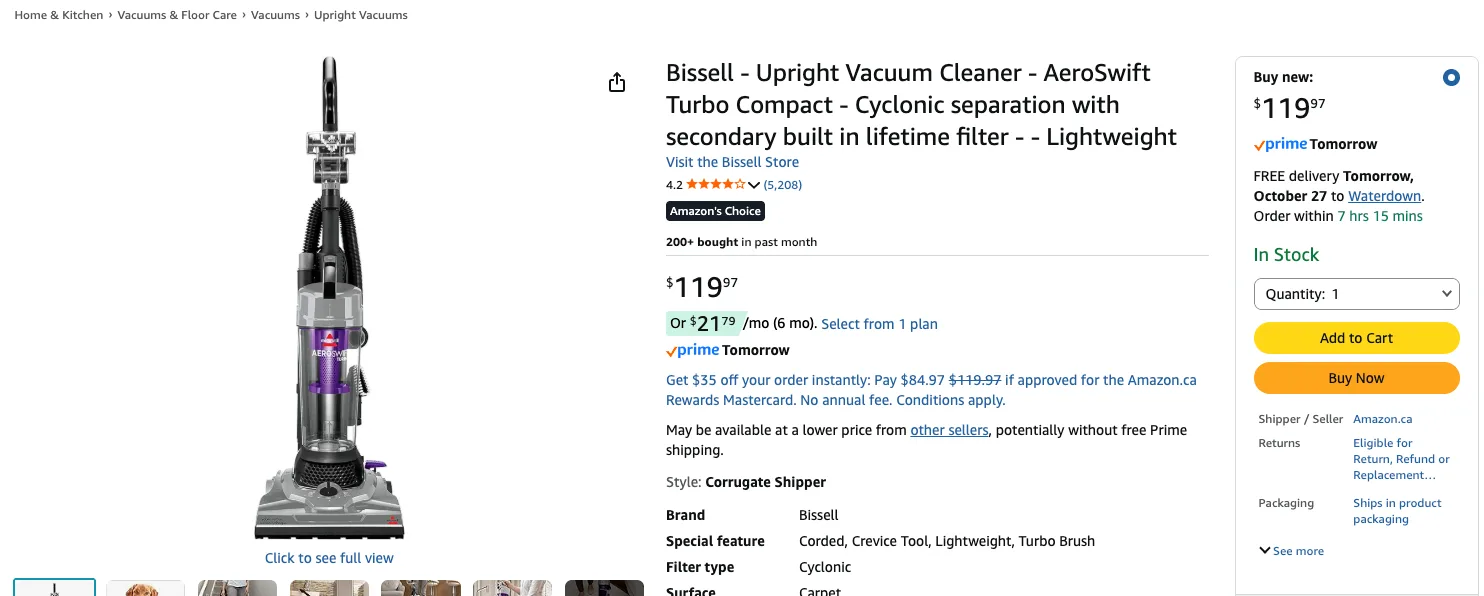
Task: Click Add to Cart
Action: pyautogui.click(x=1357, y=338)
